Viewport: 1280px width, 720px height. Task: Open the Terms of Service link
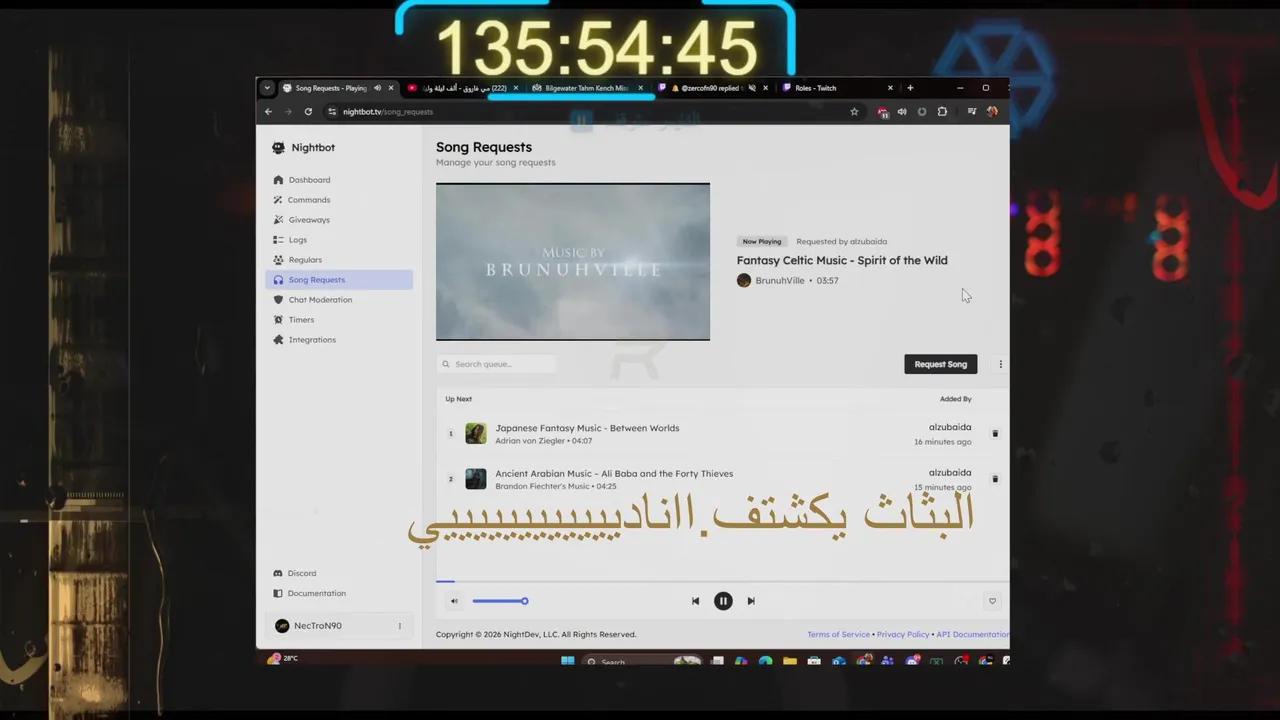click(x=838, y=634)
